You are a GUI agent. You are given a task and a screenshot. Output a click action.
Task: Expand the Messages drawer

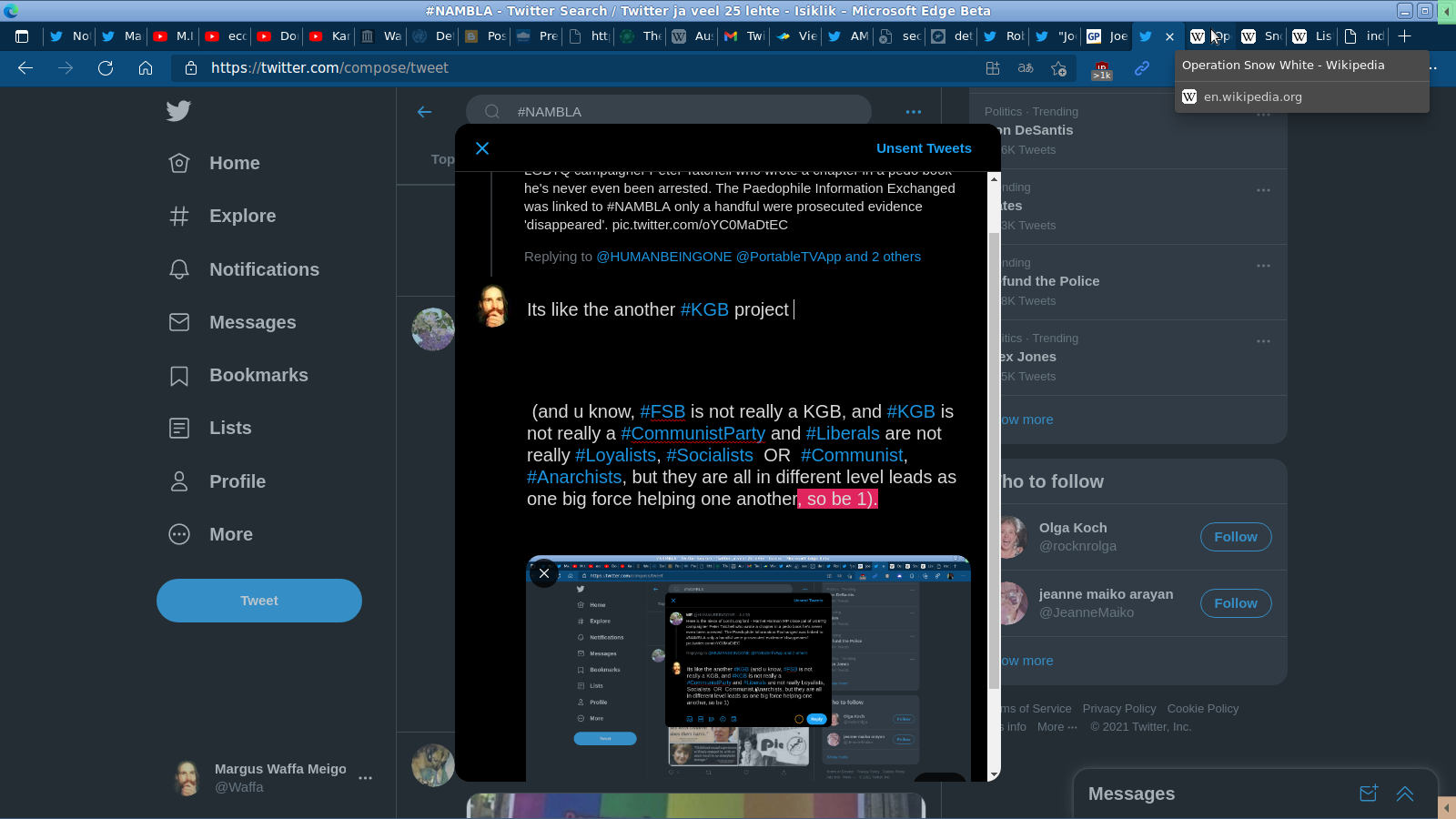(1405, 794)
